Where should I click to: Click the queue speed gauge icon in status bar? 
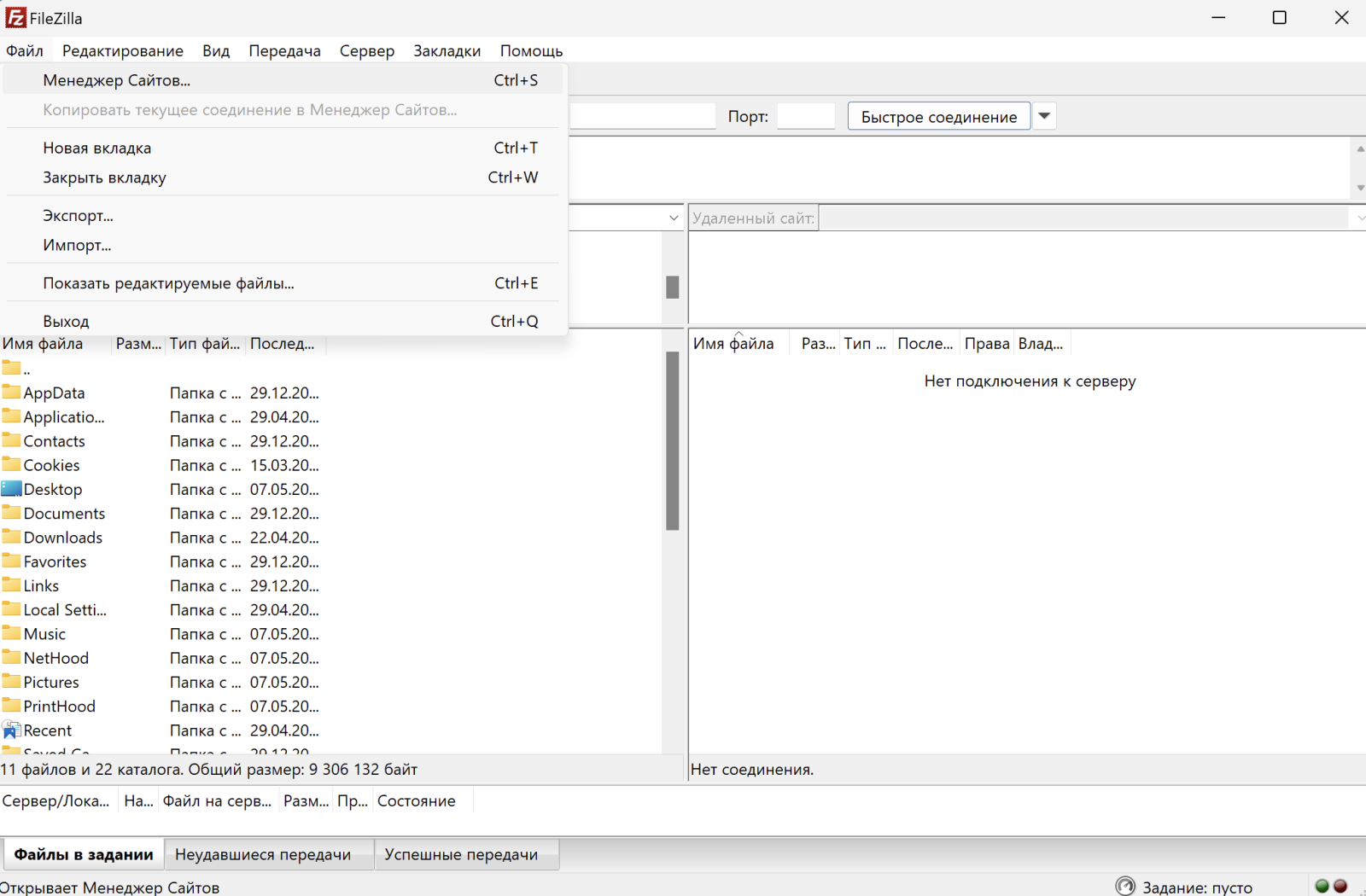pyautogui.click(x=1125, y=887)
